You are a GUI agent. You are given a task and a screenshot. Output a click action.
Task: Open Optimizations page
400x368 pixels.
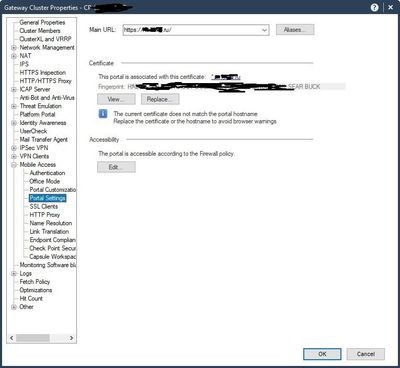(35, 290)
